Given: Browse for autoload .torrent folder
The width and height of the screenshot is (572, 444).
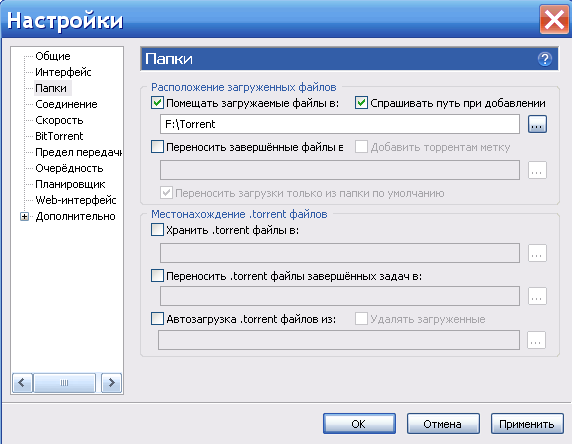Looking at the screenshot, I should pyautogui.click(x=536, y=340).
